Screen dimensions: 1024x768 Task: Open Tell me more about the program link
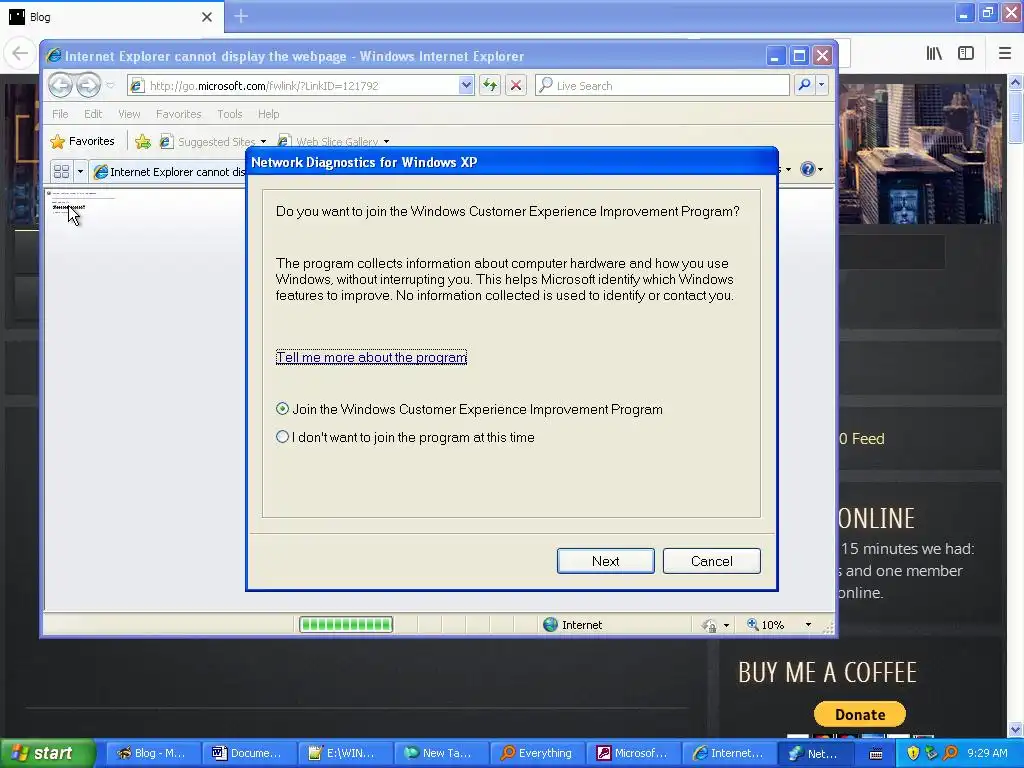click(371, 357)
